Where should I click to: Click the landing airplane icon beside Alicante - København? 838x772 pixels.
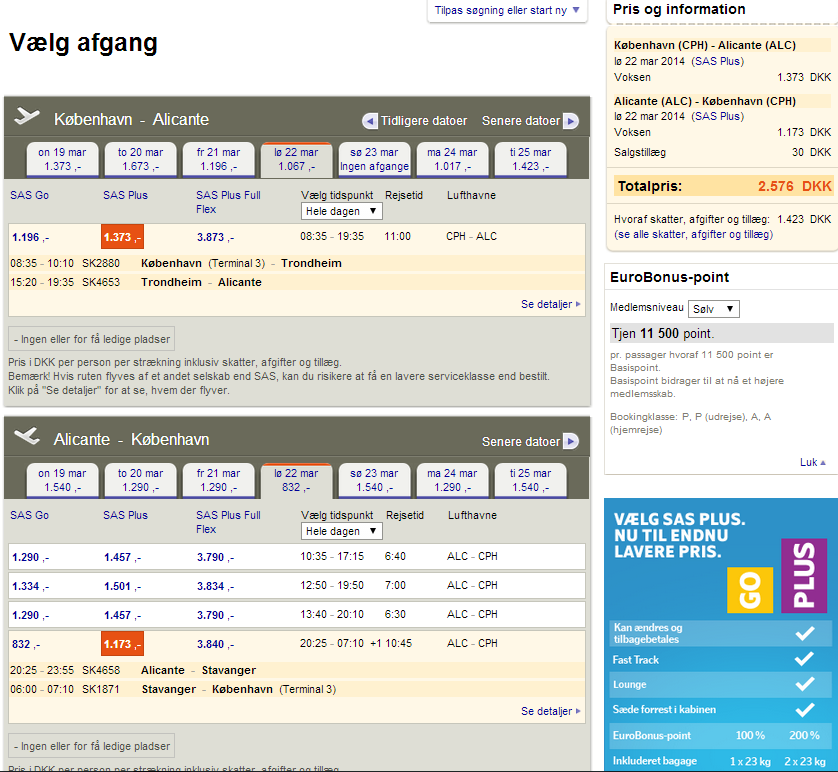pos(27,438)
